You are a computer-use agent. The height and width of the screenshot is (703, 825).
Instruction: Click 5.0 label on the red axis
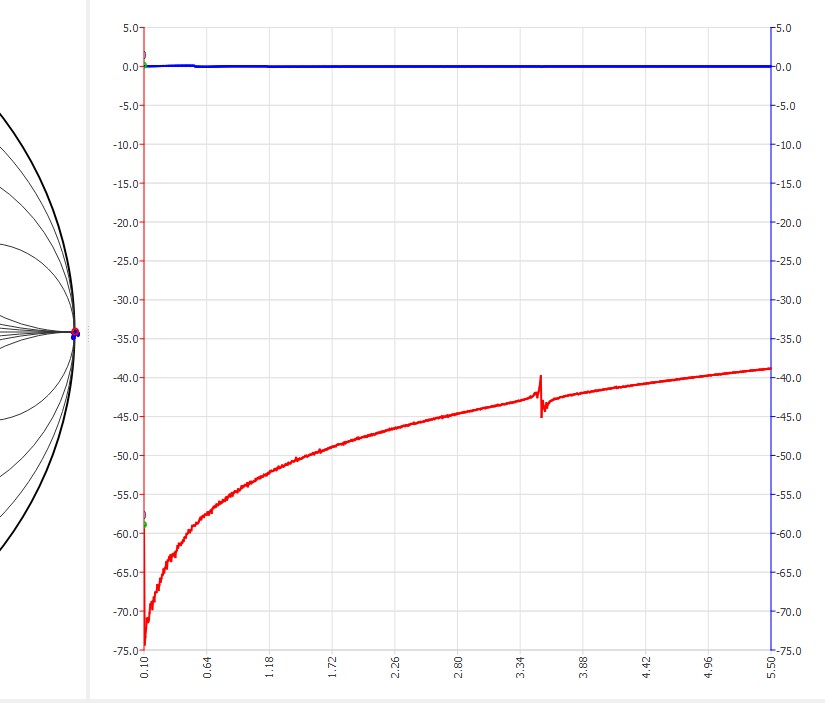130,28
